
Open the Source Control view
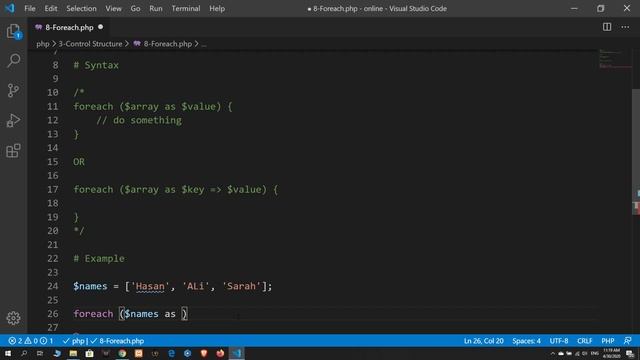13,91
